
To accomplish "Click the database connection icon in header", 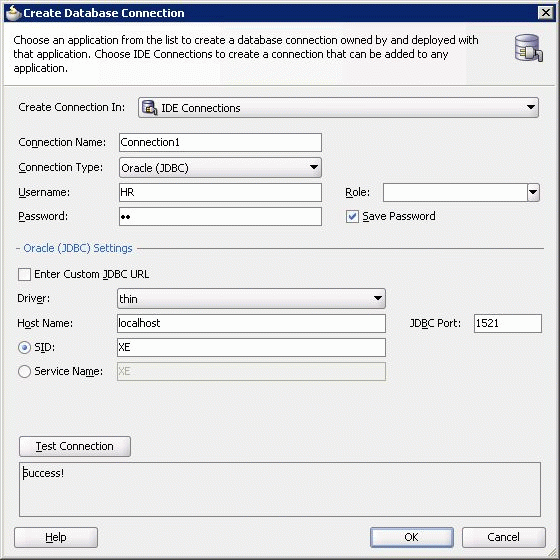I will pos(529,48).
